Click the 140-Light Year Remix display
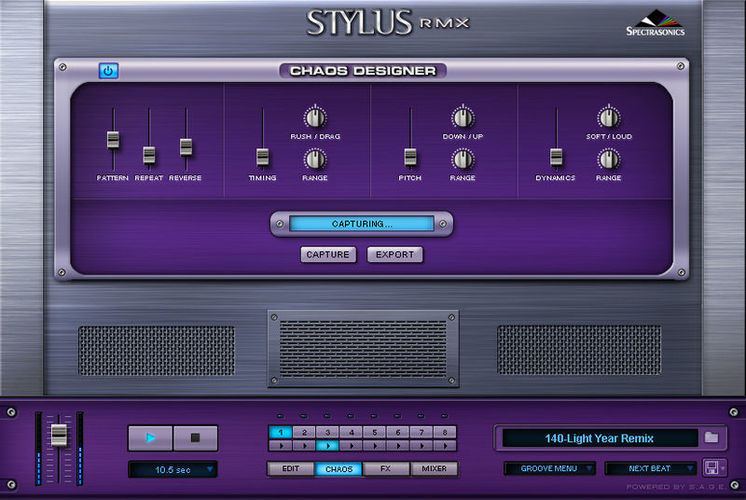The width and height of the screenshot is (746, 500). tap(599, 438)
